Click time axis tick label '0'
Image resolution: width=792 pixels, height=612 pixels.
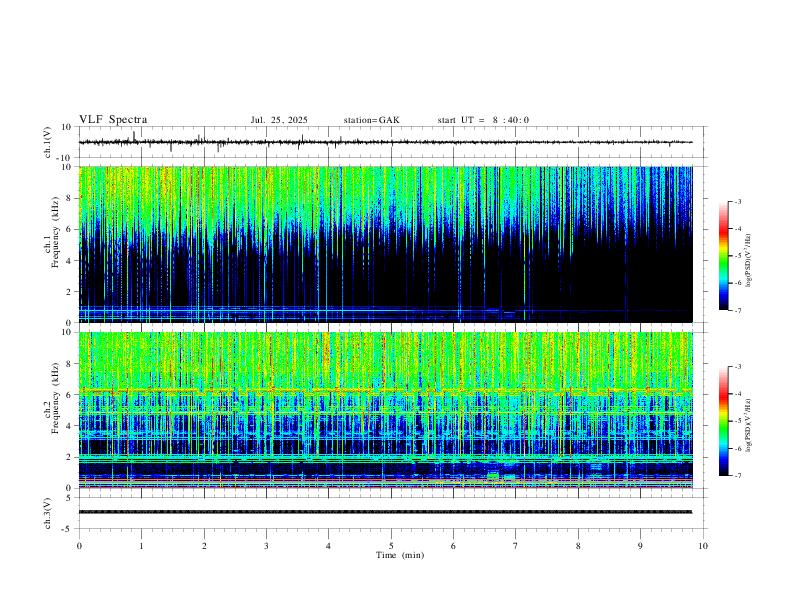click(x=79, y=546)
